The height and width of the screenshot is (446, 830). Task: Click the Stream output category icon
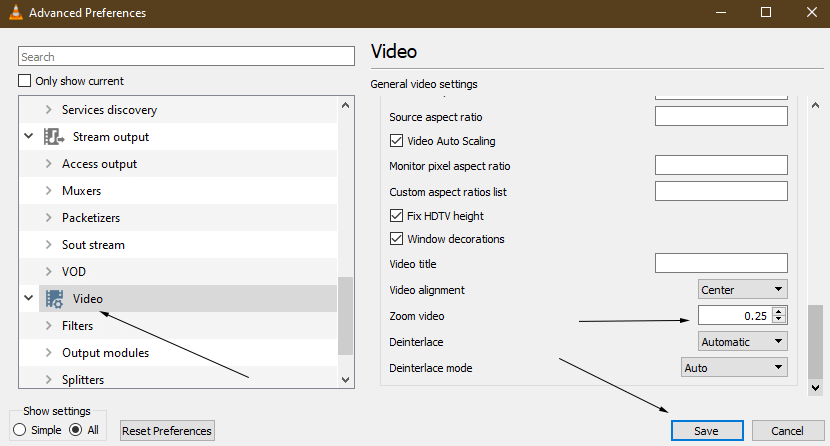pyautogui.click(x=53, y=136)
